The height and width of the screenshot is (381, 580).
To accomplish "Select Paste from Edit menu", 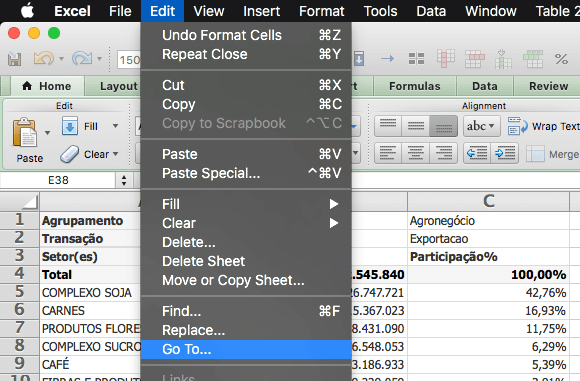I will pos(246,154).
